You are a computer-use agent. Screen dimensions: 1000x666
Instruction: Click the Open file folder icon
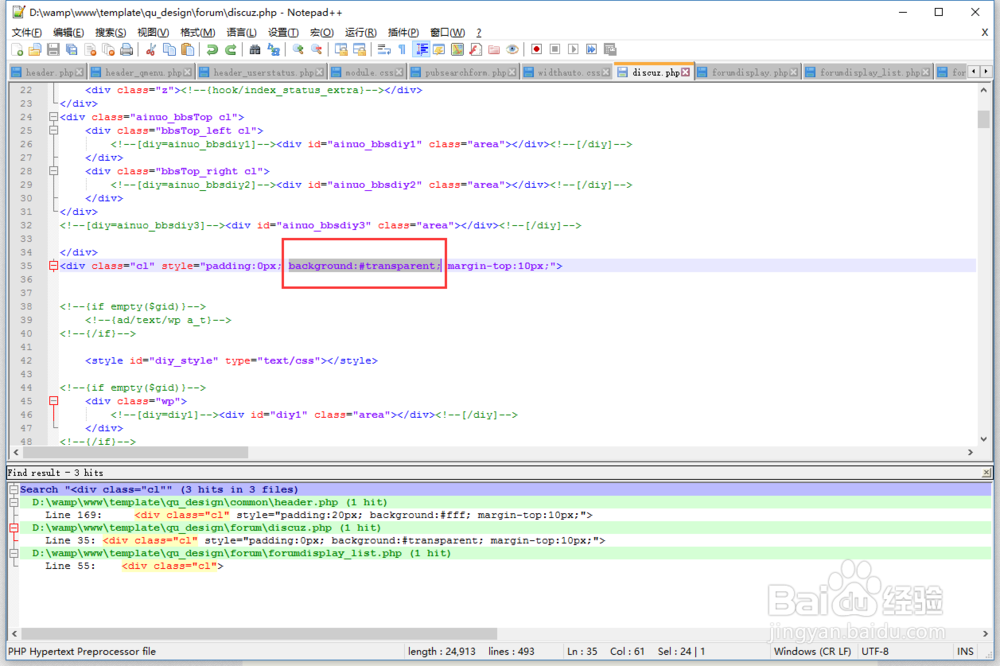pos(35,50)
